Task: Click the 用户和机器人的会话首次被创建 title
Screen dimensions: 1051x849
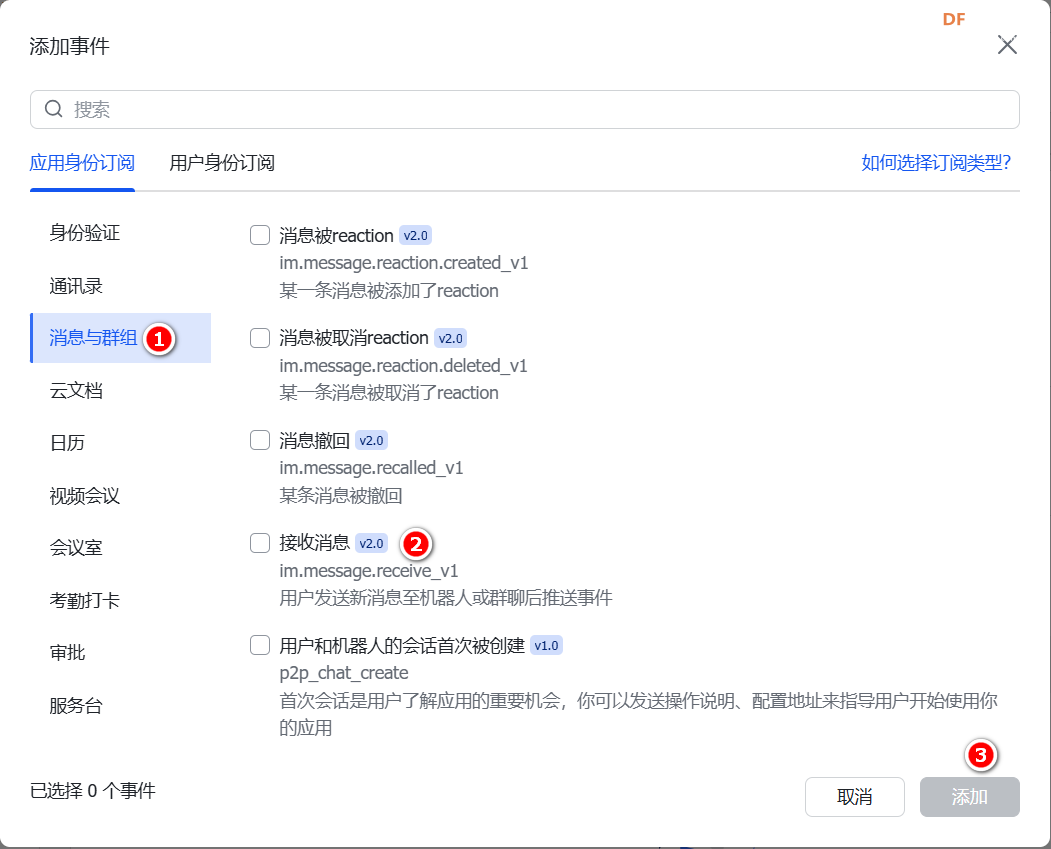Action: pyautogui.click(x=402, y=646)
